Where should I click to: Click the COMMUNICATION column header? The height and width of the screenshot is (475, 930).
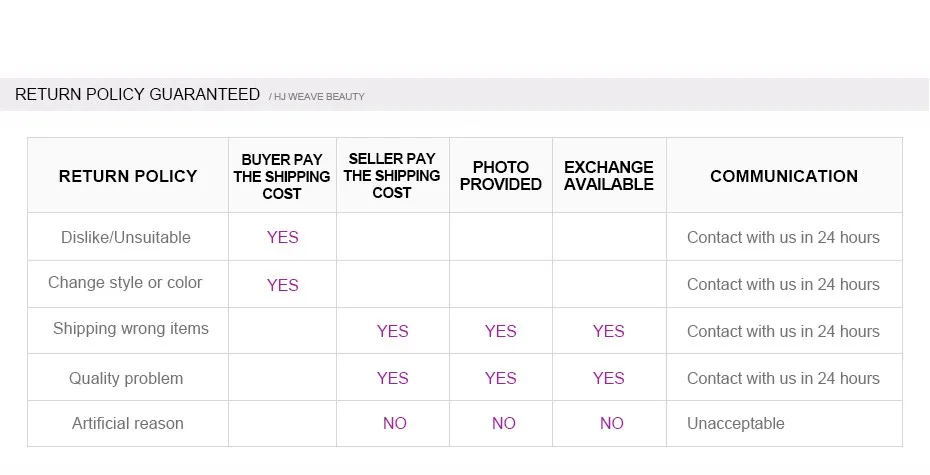point(784,176)
